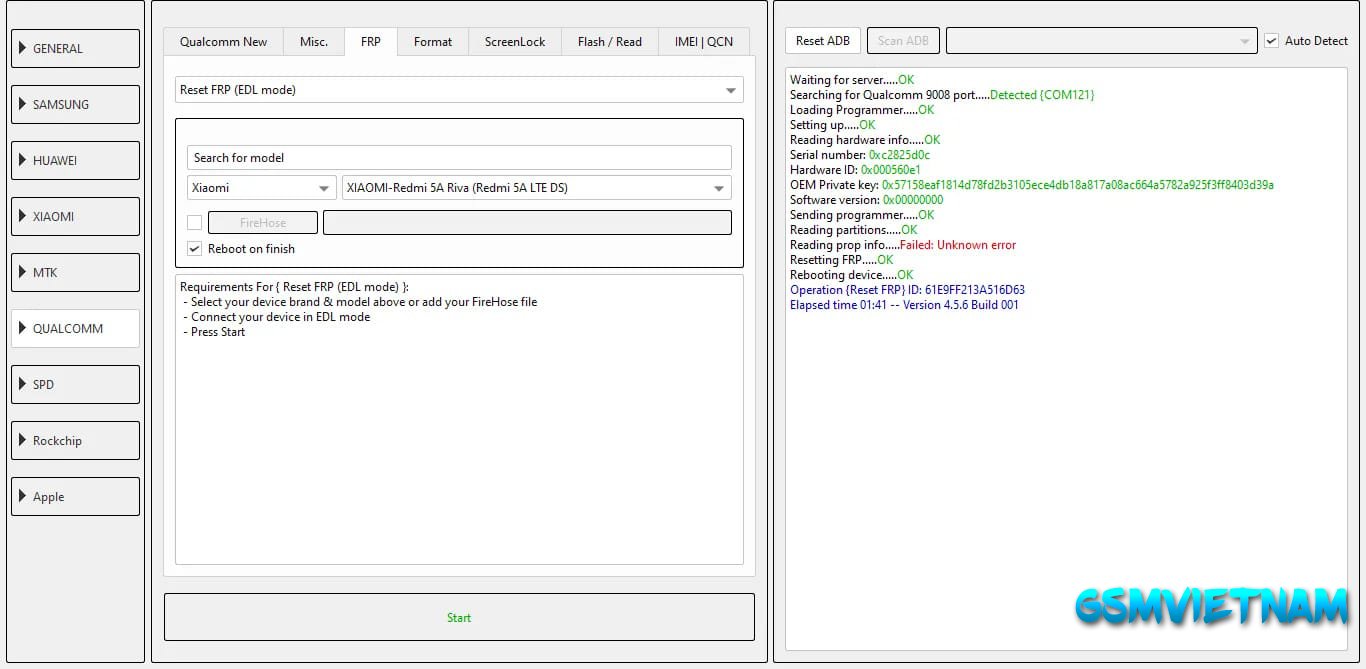Expand the GENERAL sidebar category

(x=75, y=48)
